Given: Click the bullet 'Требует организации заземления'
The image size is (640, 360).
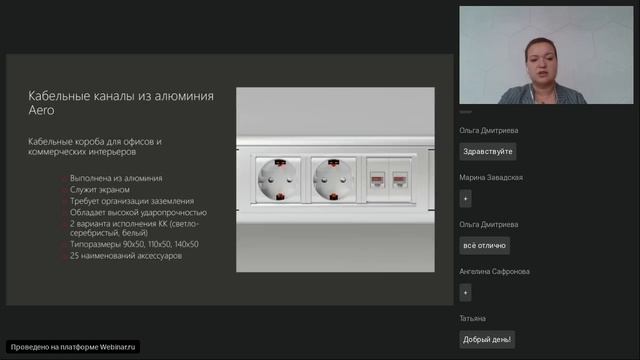Looking at the screenshot, I should pyautogui.click(x=132, y=201).
